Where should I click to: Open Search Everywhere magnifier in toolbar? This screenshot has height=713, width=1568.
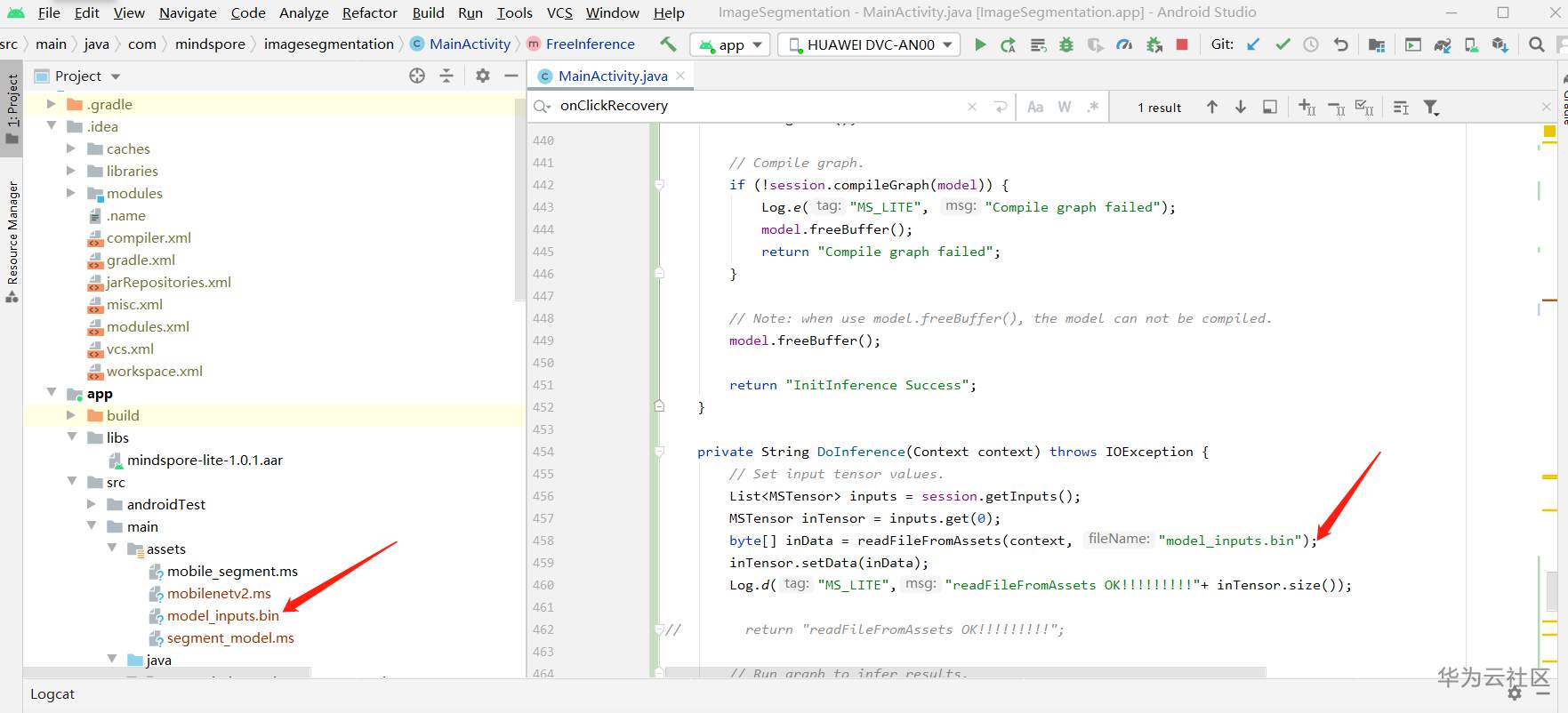pyautogui.click(x=1536, y=44)
